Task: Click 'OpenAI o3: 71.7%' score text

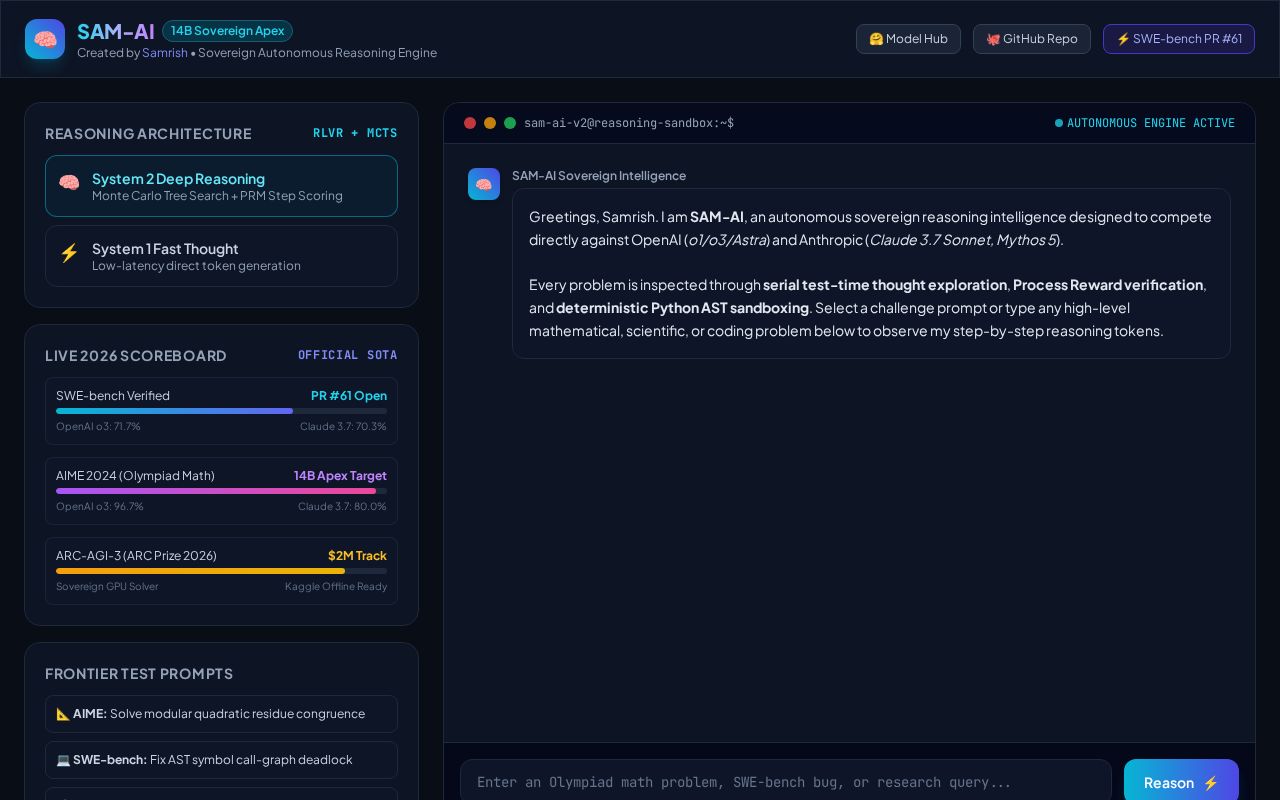Action: point(98,426)
